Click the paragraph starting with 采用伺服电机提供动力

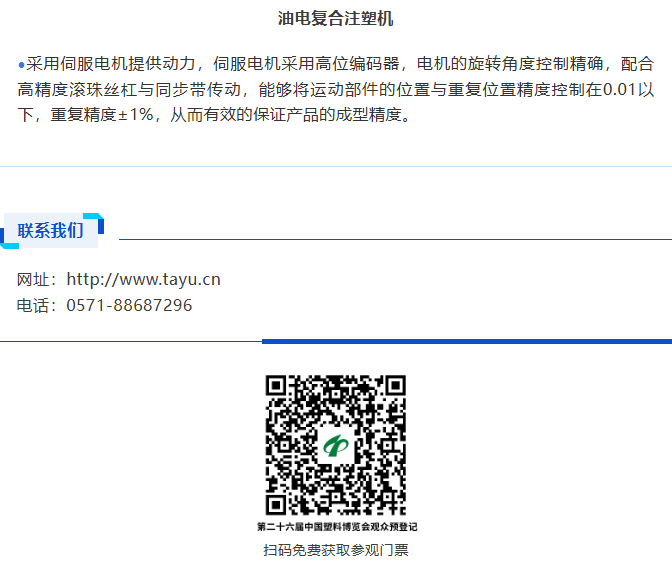pos(336,89)
